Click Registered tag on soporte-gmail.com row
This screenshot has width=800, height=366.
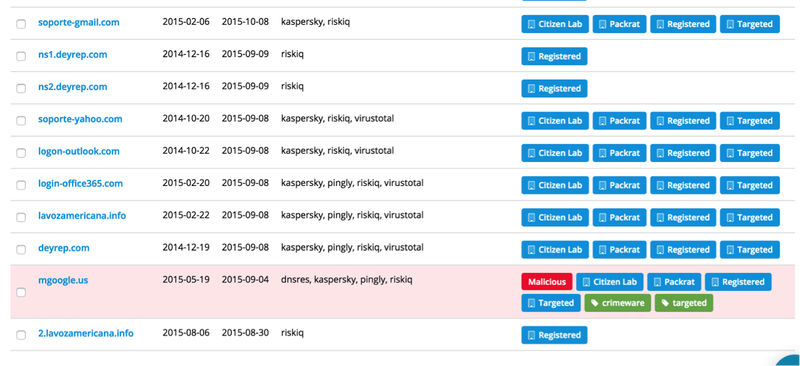coord(683,24)
